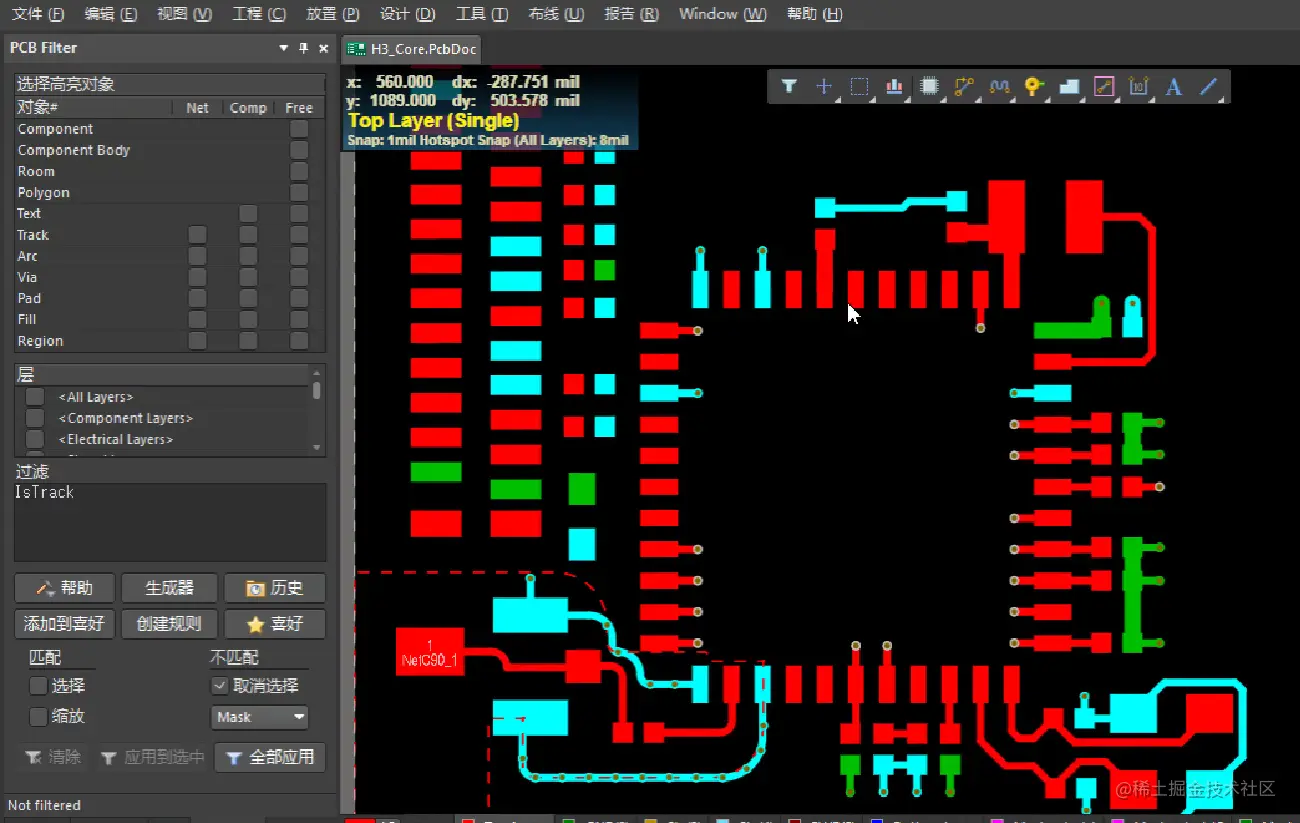Tick the Free checkbox for Component

(299, 129)
